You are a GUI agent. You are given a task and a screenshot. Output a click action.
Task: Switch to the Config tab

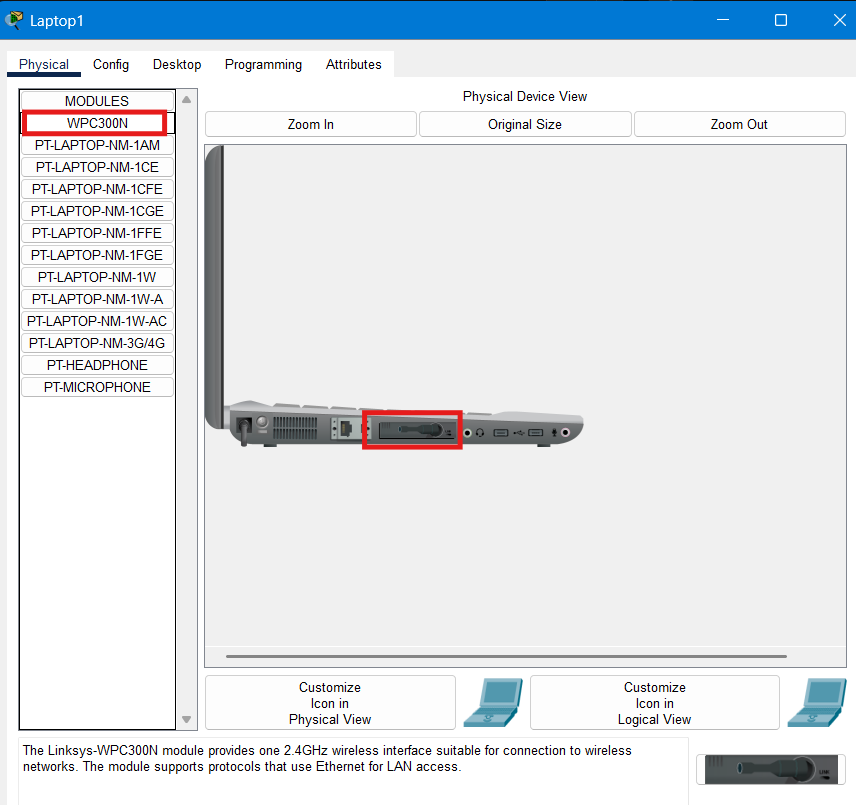point(111,64)
